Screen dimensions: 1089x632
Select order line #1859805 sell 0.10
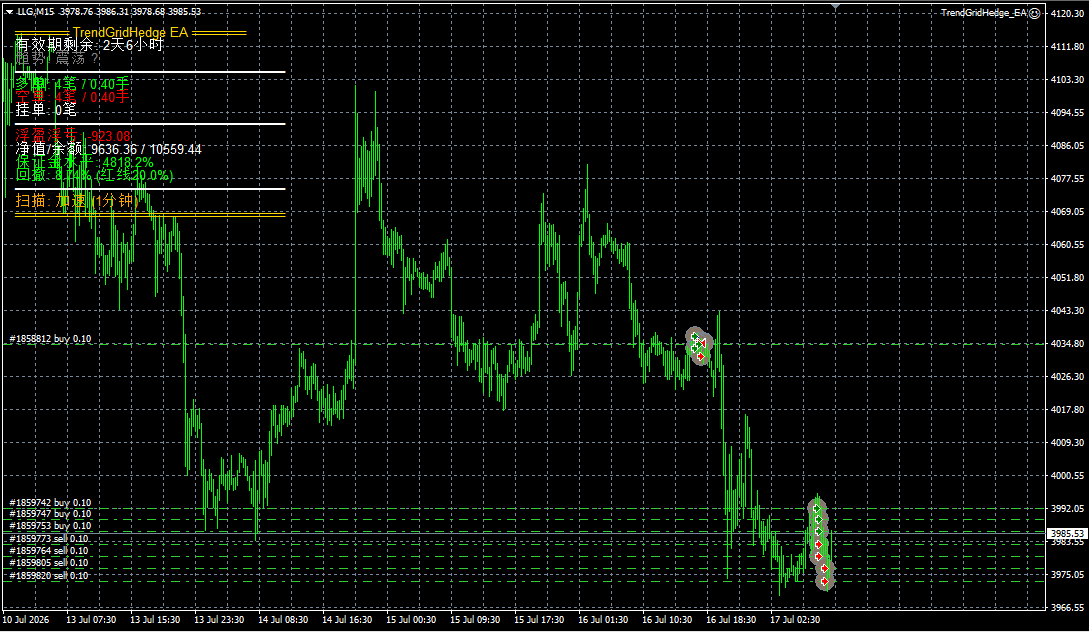click(49, 563)
